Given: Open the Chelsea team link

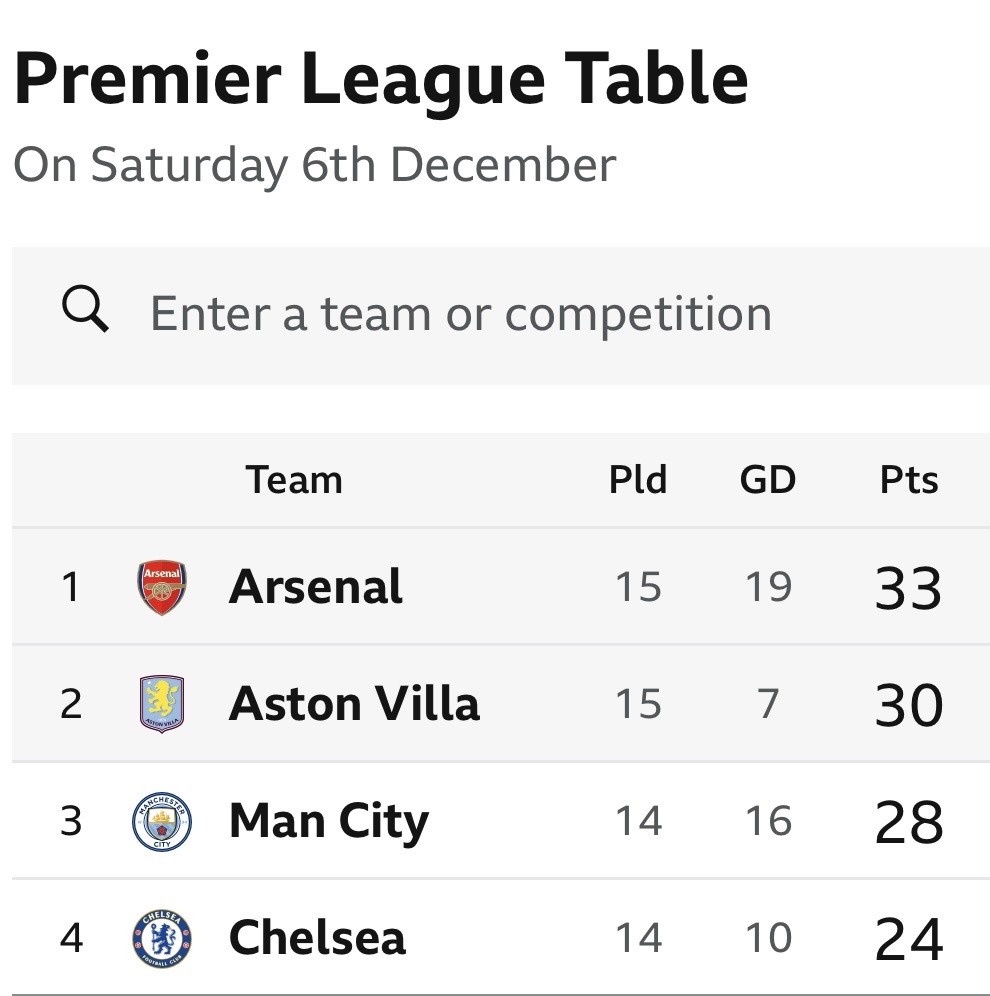Looking at the screenshot, I should coord(317,938).
